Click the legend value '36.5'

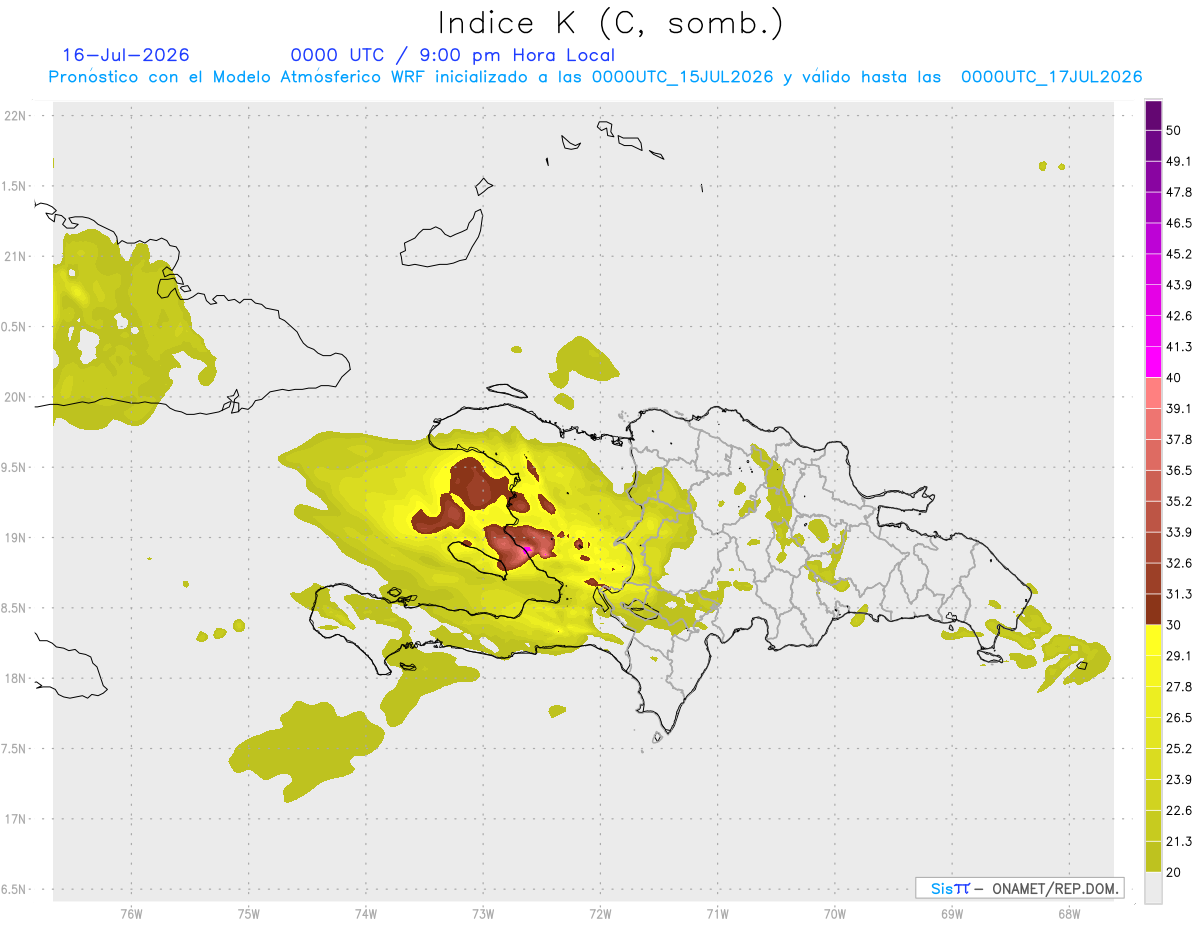[x=1179, y=470]
